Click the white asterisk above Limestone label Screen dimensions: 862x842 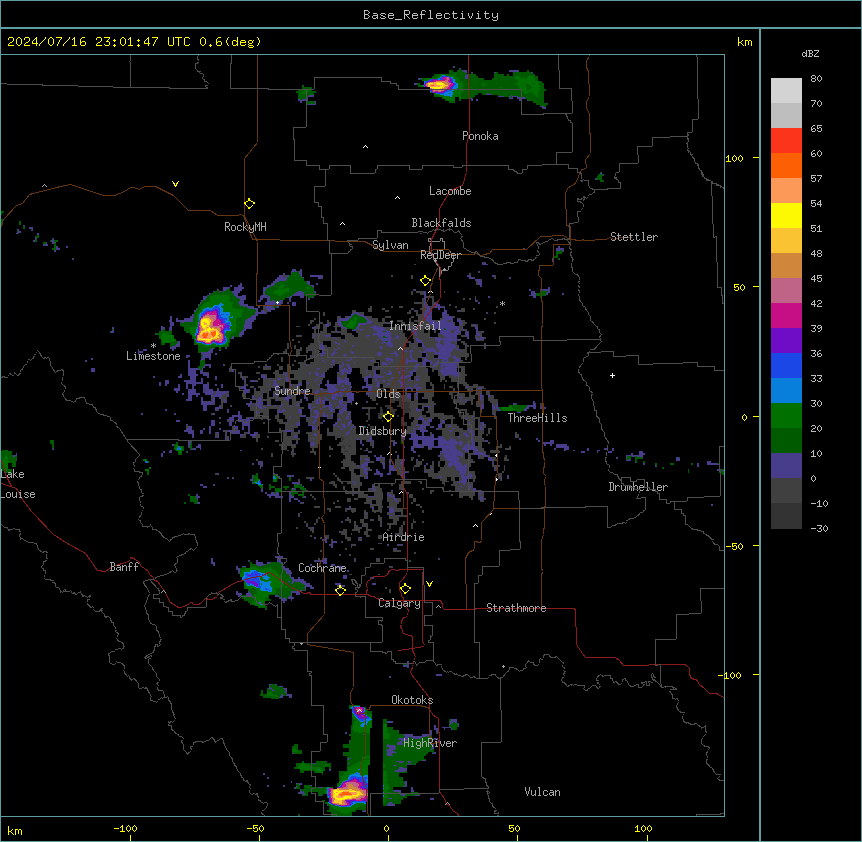point(153,346)
